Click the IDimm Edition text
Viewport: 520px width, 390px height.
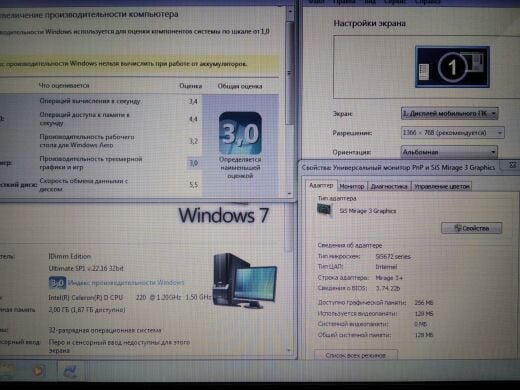click(x=70, y=256)
